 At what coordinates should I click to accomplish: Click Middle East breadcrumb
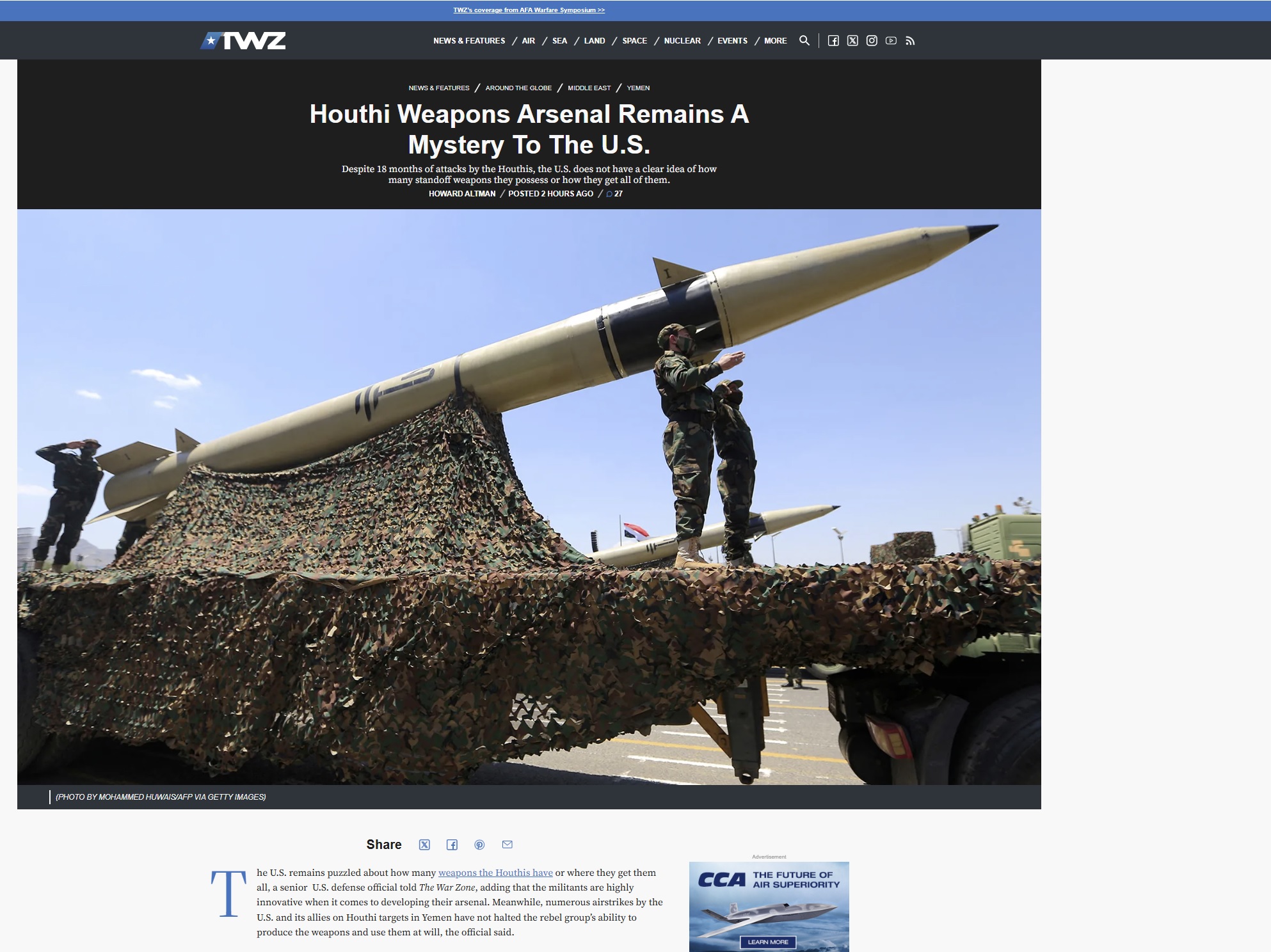click(x=589, y=88)
